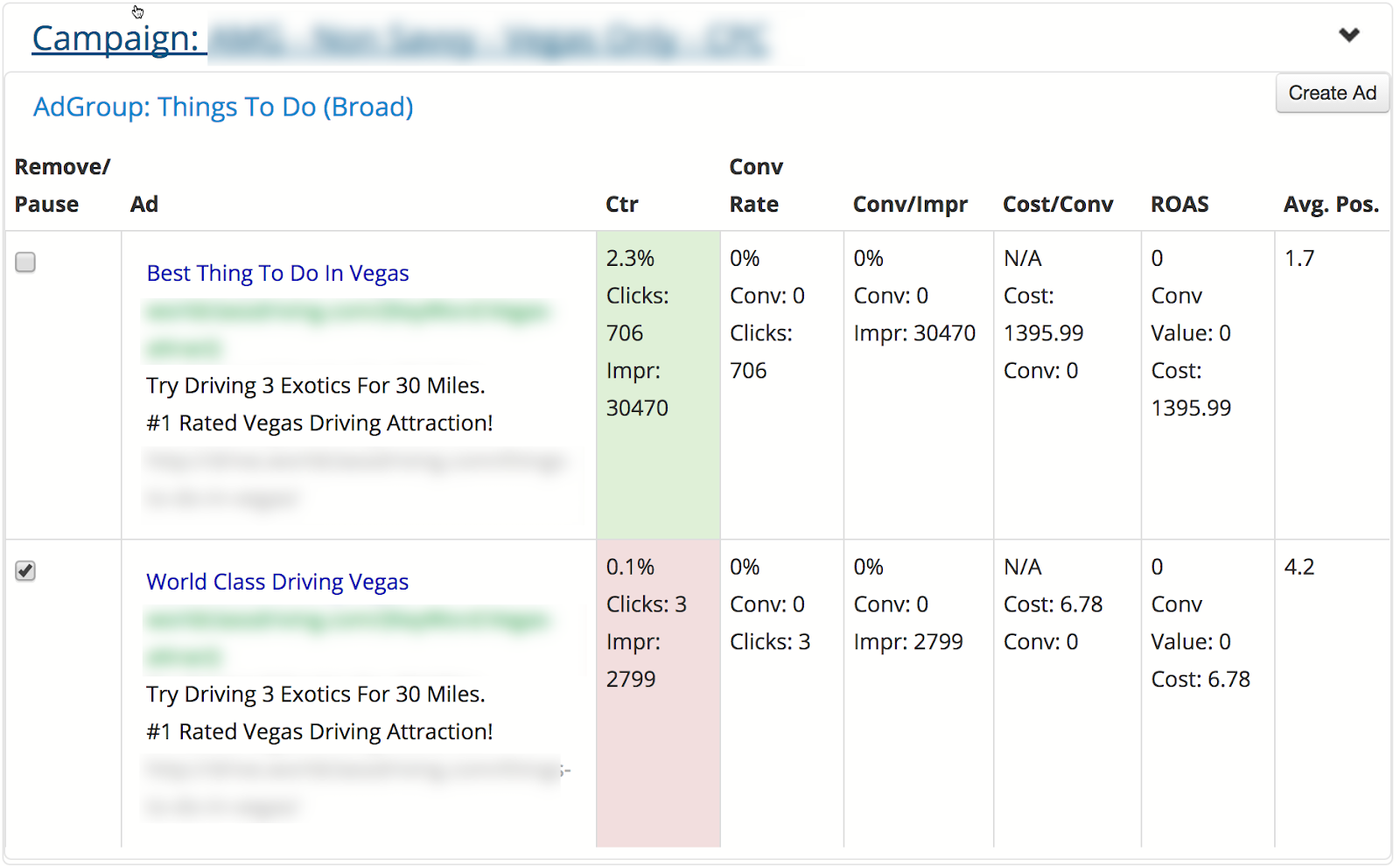Screen dimensions: 1400x866
Task: Click the 4.2 average position value
Action: (1299, 567)
